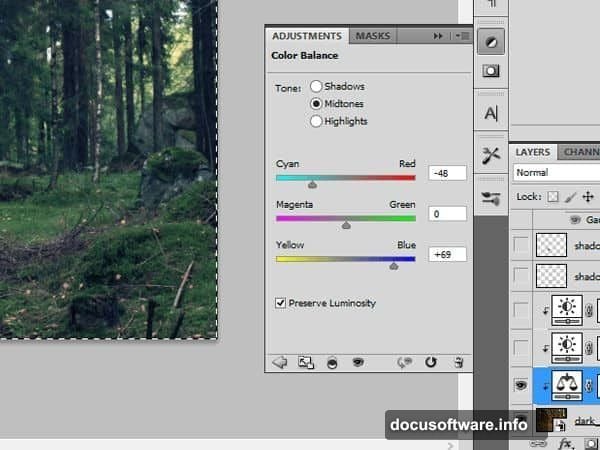The image size is (600, 450).
Task: Delete this adjustment layer with trash icon
Action: point(459,362)
